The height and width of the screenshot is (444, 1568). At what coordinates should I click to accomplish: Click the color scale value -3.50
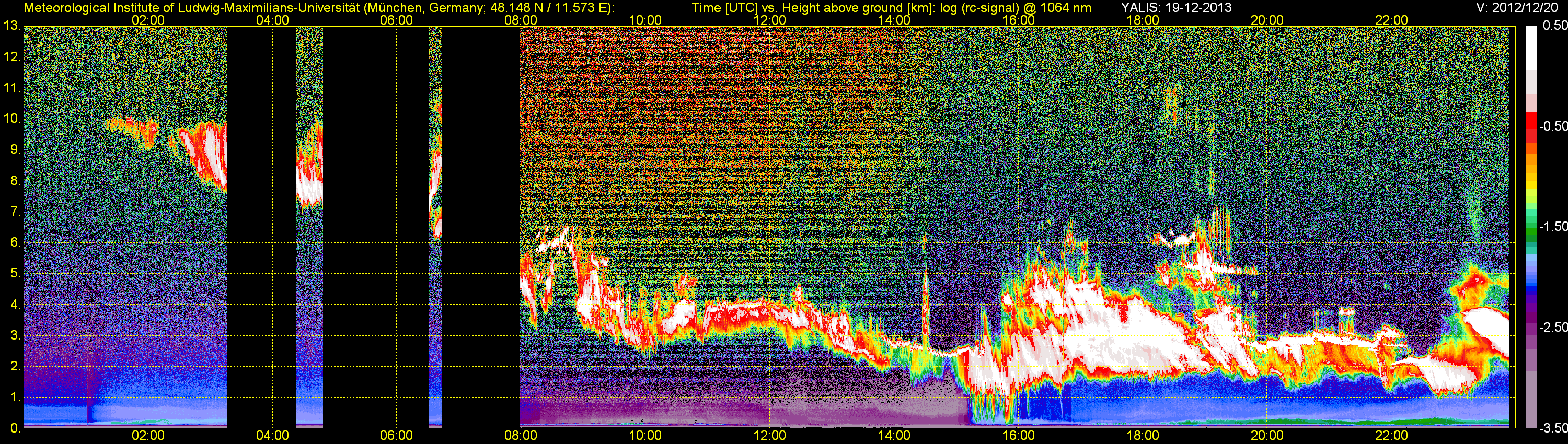tap(1553, 428)
